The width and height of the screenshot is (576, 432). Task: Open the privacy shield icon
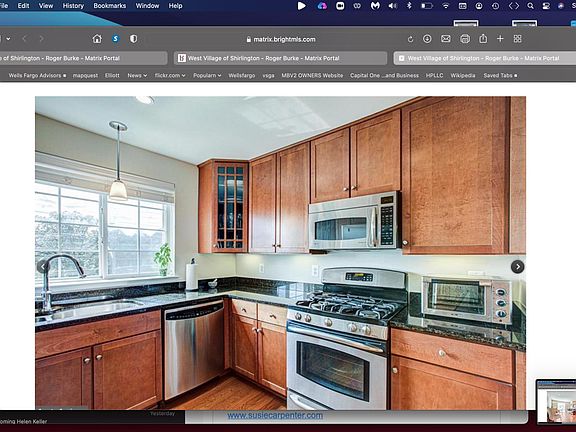coord(133,39)
